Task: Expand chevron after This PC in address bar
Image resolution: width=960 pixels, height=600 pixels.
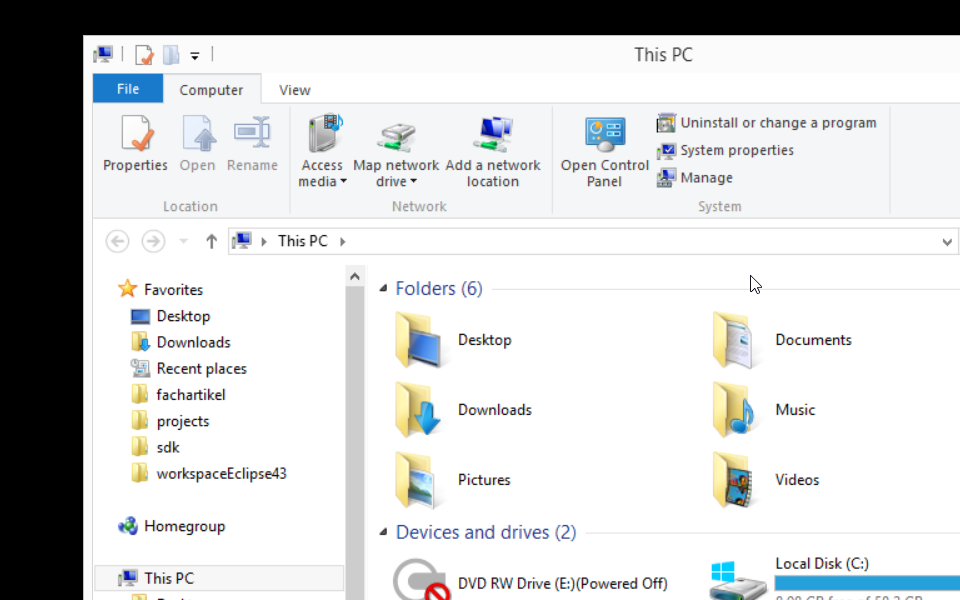Action: [x=343, y=242]
